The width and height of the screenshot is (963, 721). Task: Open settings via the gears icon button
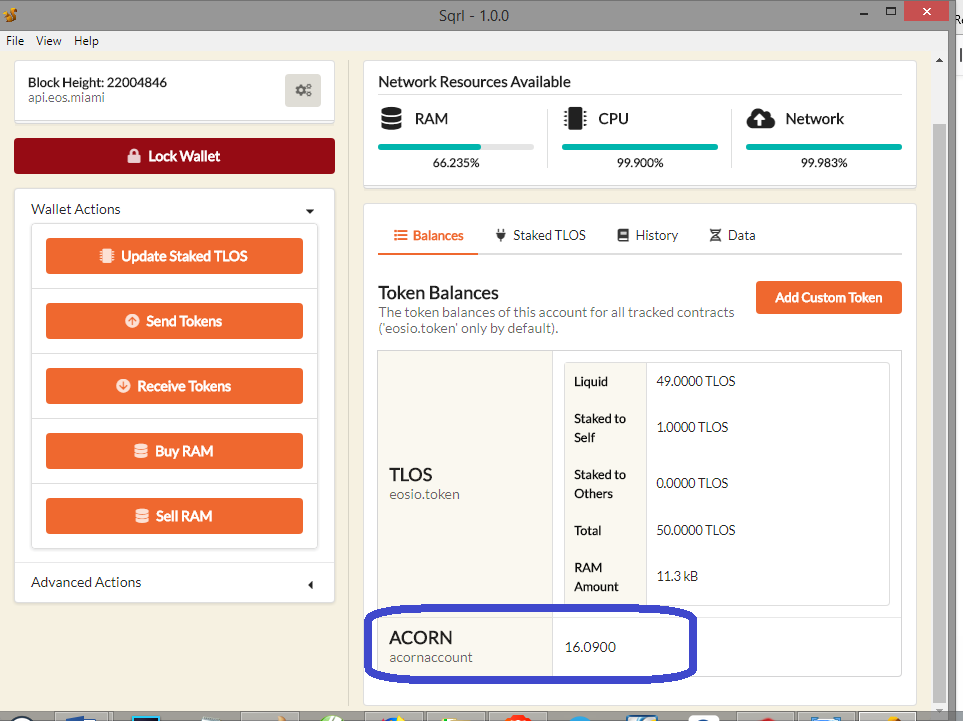(303, 90)
